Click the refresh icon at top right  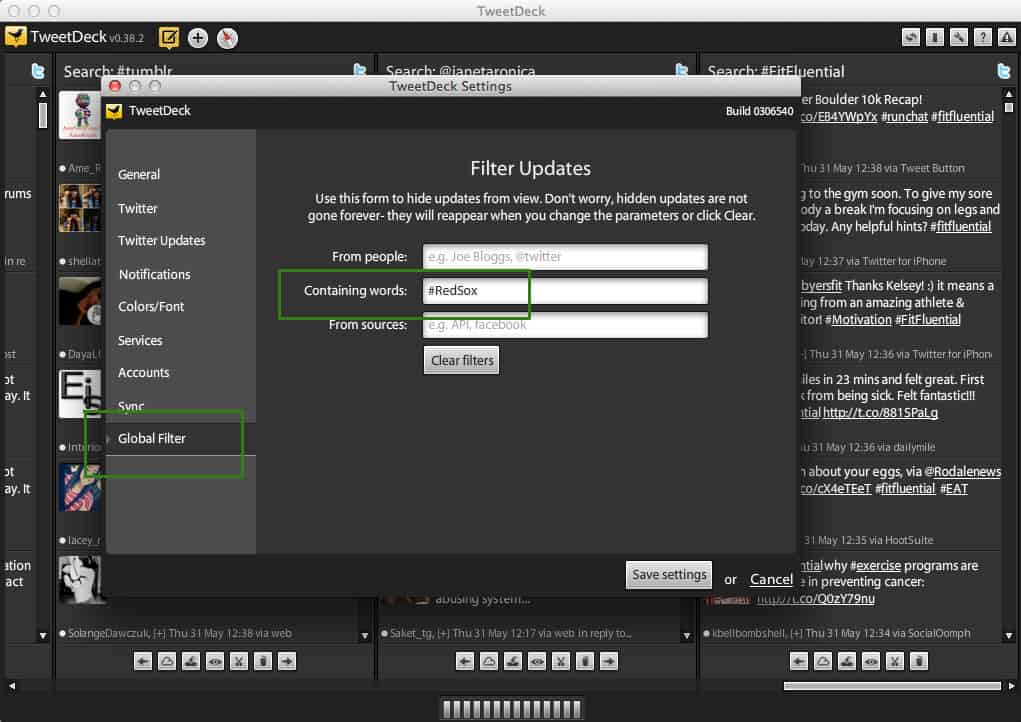911,38
